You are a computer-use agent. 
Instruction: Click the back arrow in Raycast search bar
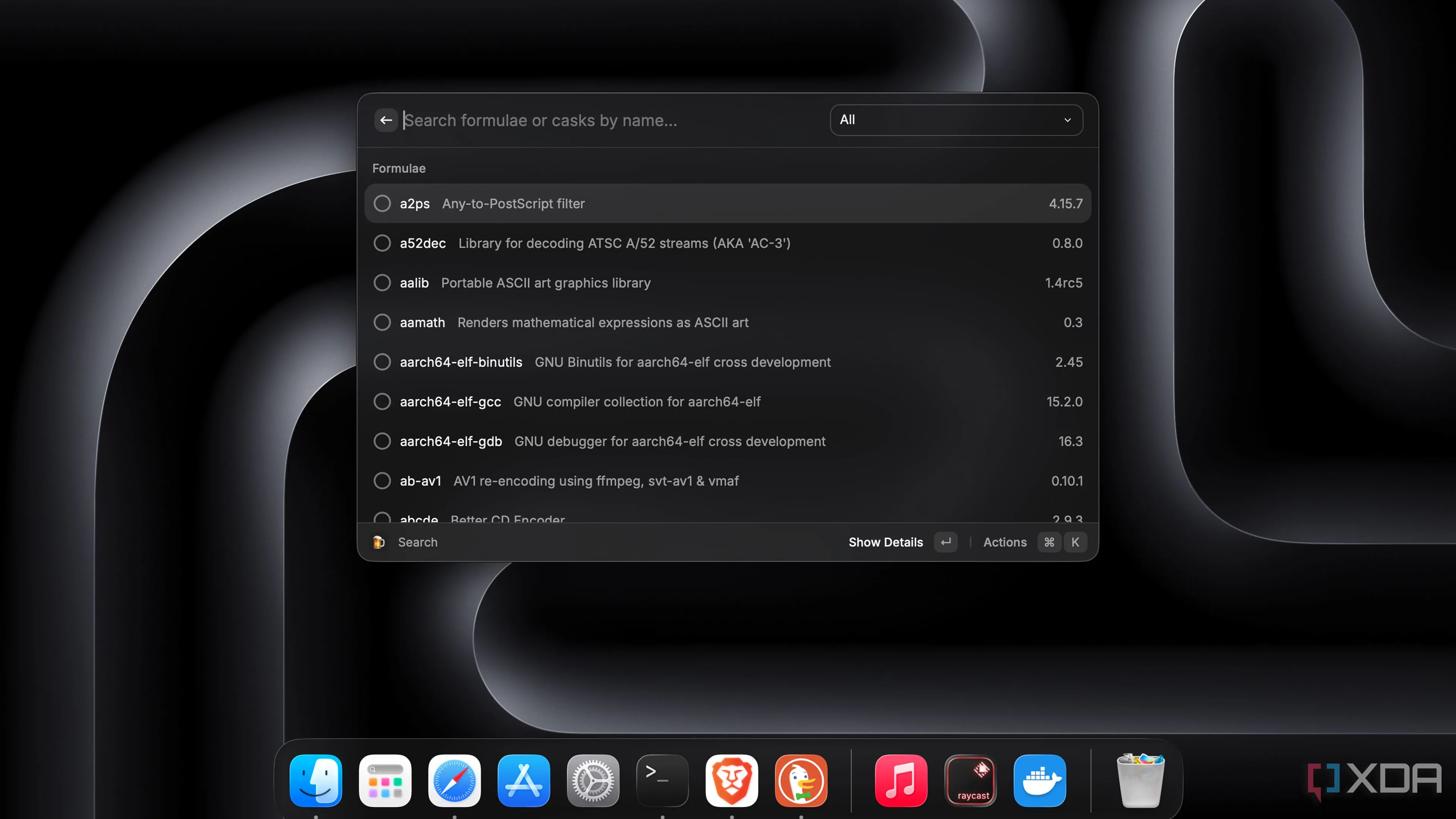[386, 120]
